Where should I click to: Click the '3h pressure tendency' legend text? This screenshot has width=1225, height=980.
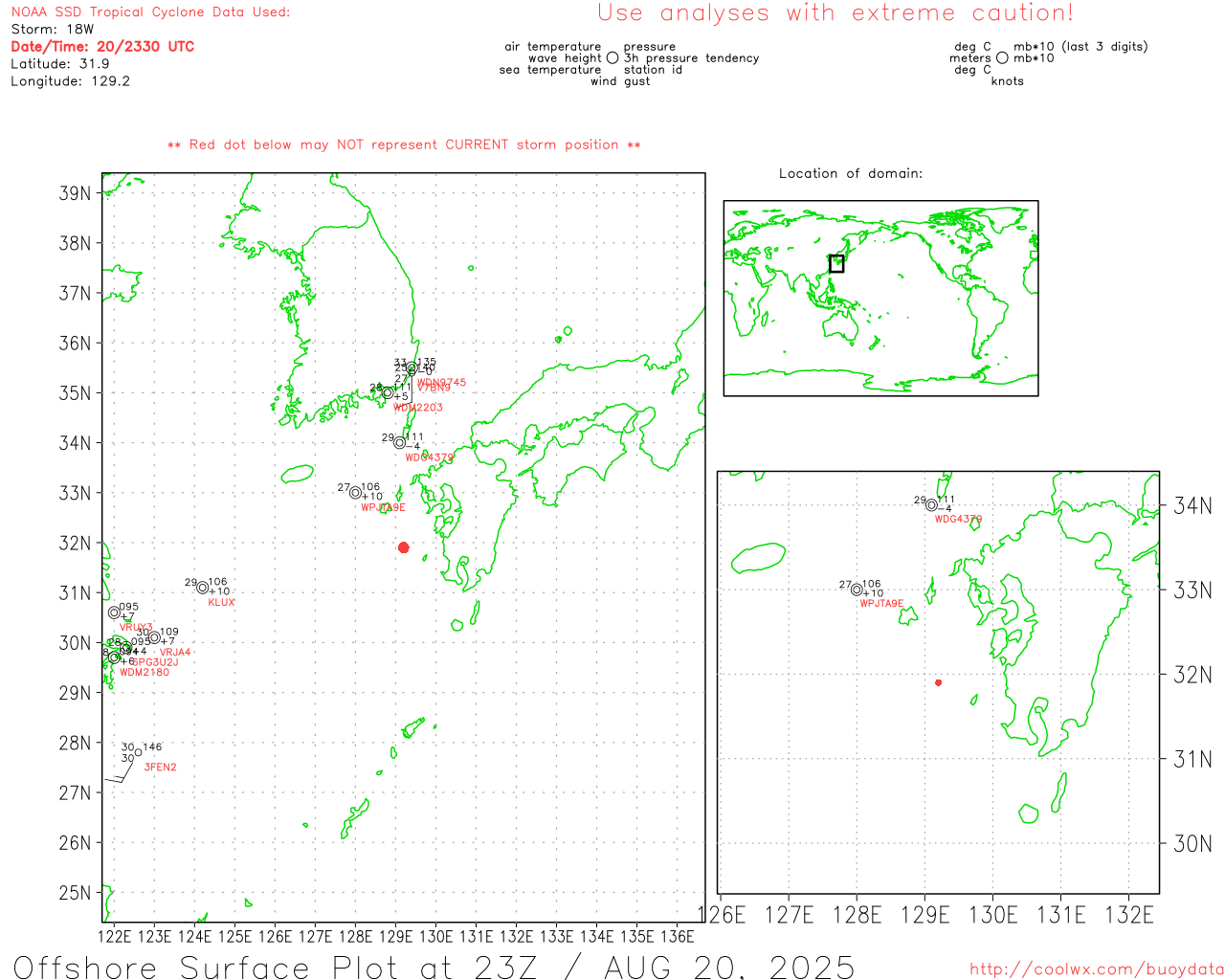point(692,58)
